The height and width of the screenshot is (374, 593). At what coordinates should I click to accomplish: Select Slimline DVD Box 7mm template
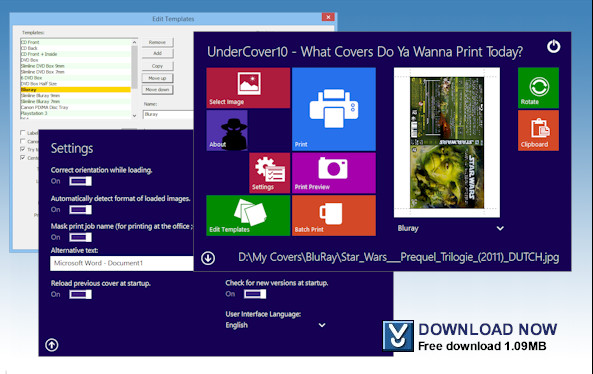point(76,72)
